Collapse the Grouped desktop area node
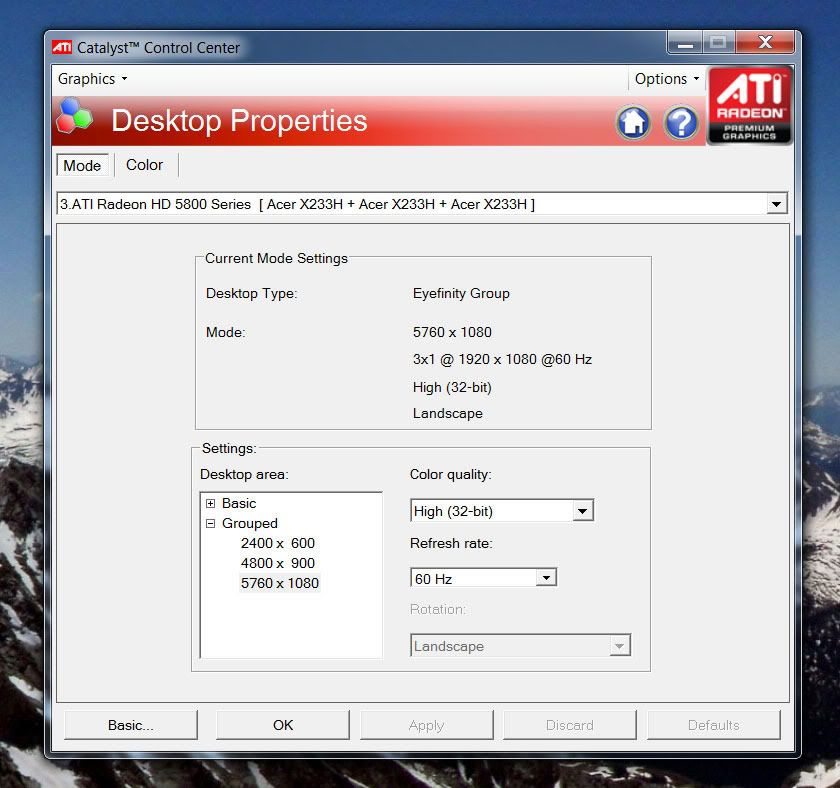The image size is (840, 788). (x=211, y=523)
